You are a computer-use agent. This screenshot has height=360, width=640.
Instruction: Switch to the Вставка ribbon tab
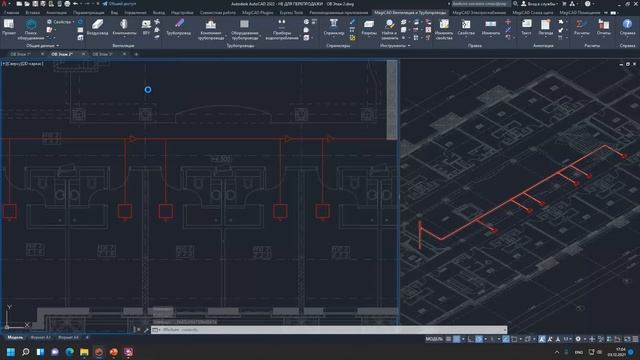[x=33, y=13]
